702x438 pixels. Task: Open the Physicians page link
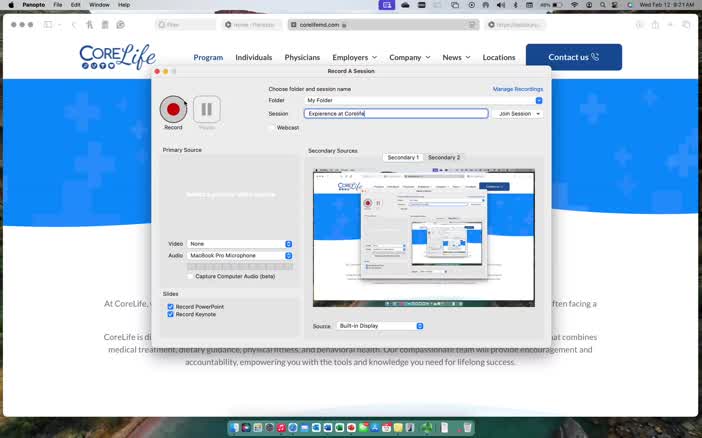302,57
